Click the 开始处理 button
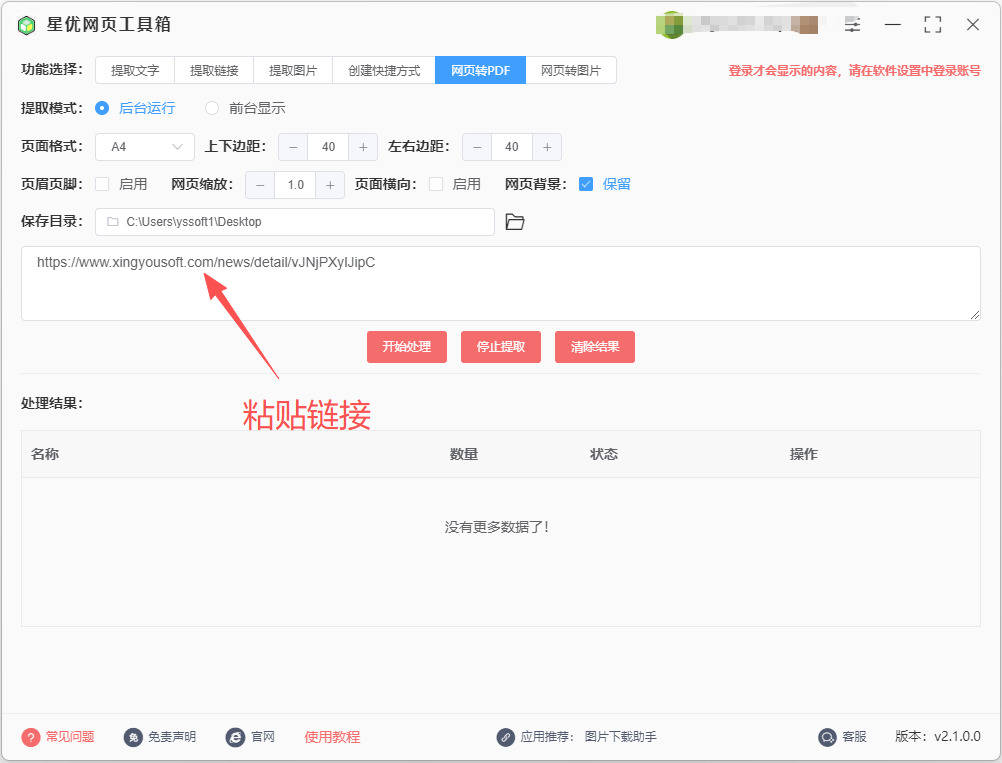1002x763 pixels. pyautogui.click(x=406, y=347)
